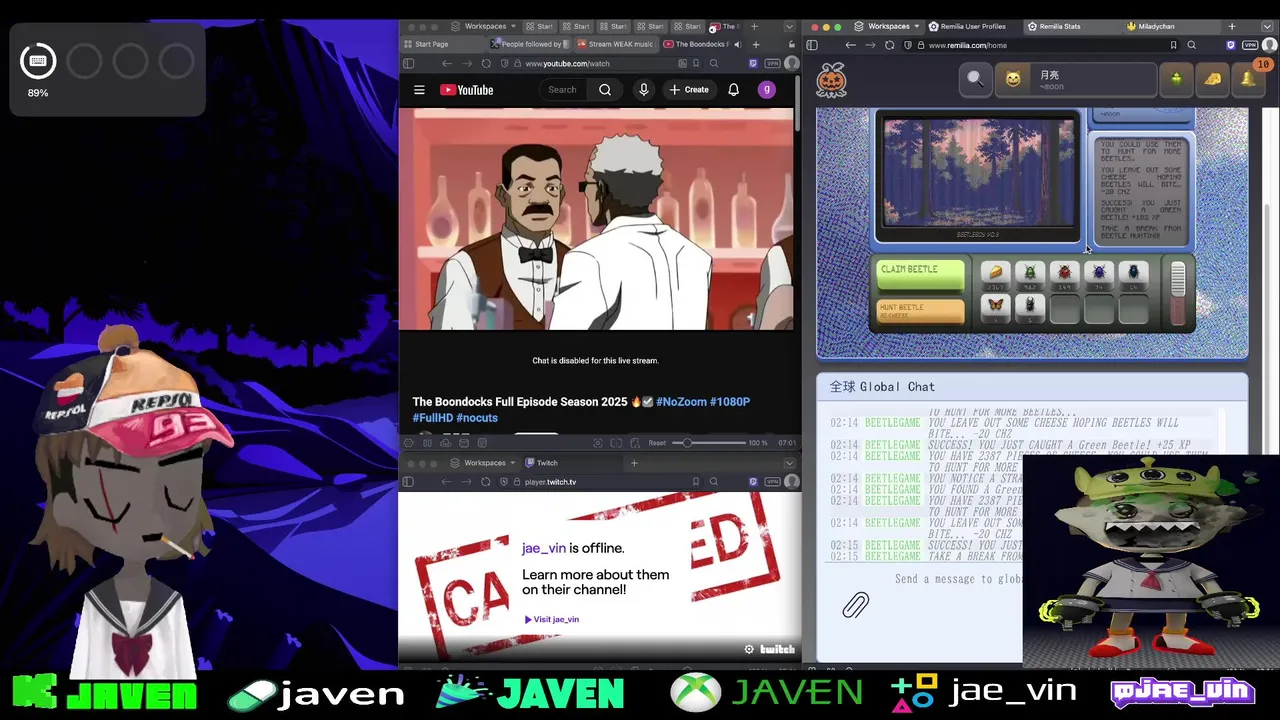Open the #NoZoom hashtag link
This screenshot has height=720, width=1280.
(681, 402)
